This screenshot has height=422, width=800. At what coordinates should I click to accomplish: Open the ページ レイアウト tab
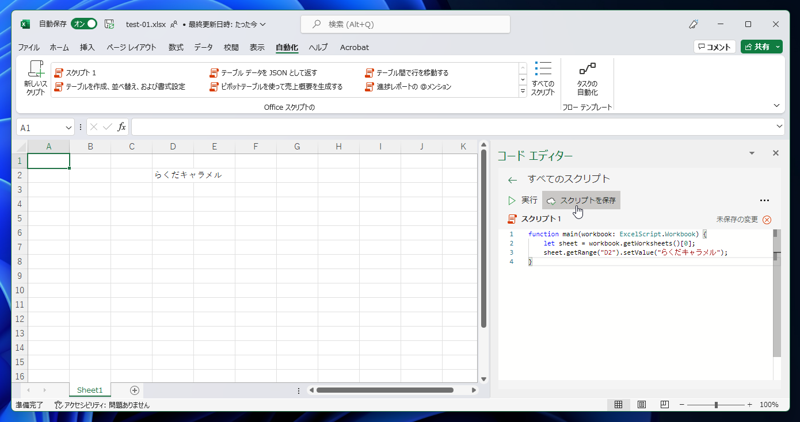(x=131, y=47)
